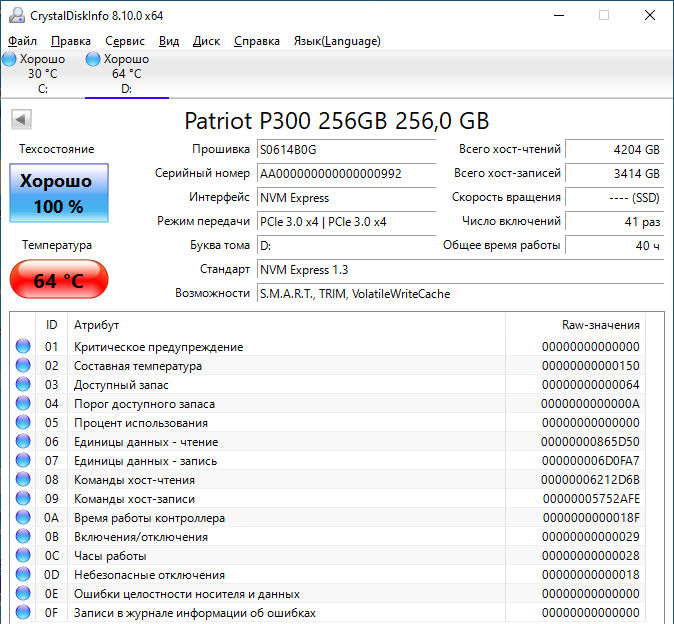Click the previous disk arrow button
The image size is (674, 624).
coord(20,120)
